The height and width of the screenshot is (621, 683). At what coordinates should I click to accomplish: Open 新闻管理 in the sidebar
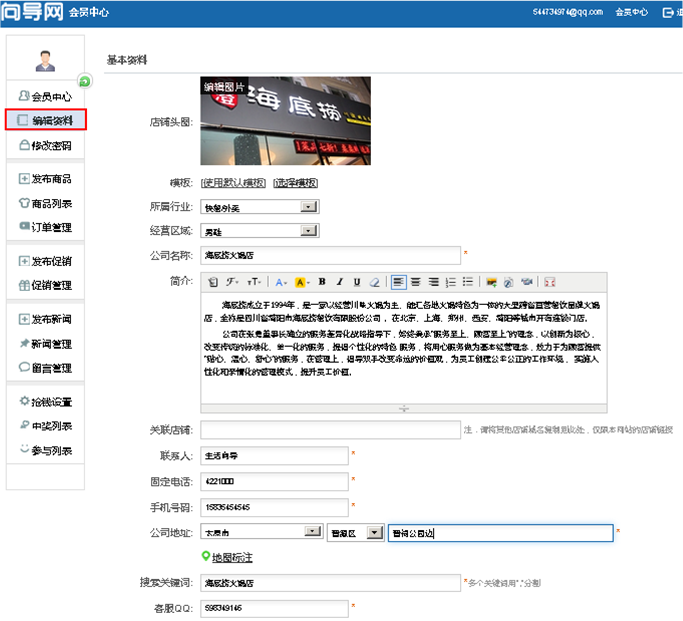pos(45,344)
